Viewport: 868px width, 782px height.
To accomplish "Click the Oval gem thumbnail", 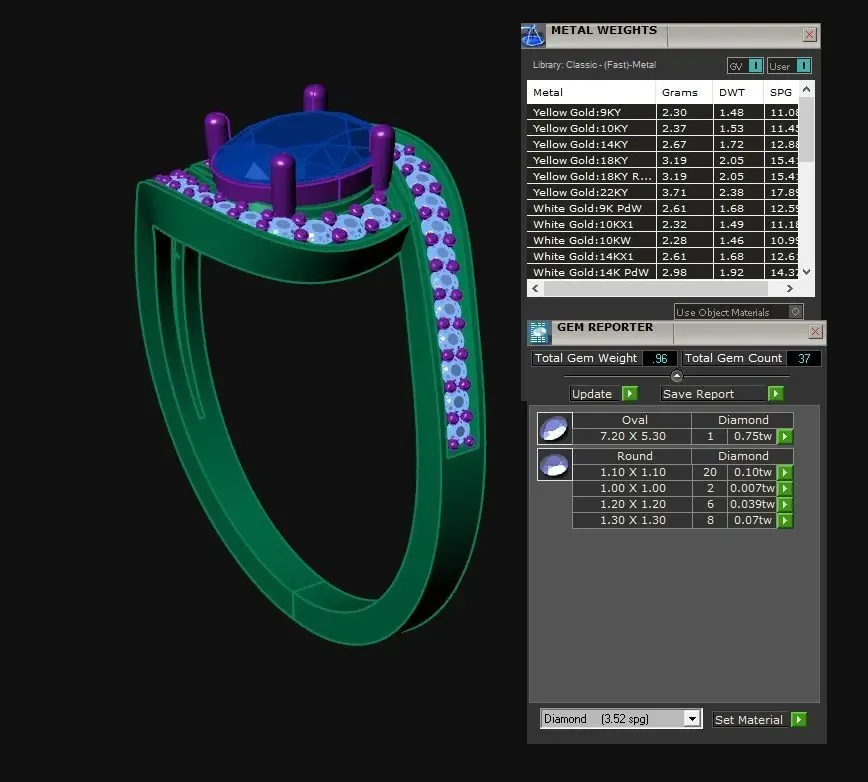I will point(554,428).
